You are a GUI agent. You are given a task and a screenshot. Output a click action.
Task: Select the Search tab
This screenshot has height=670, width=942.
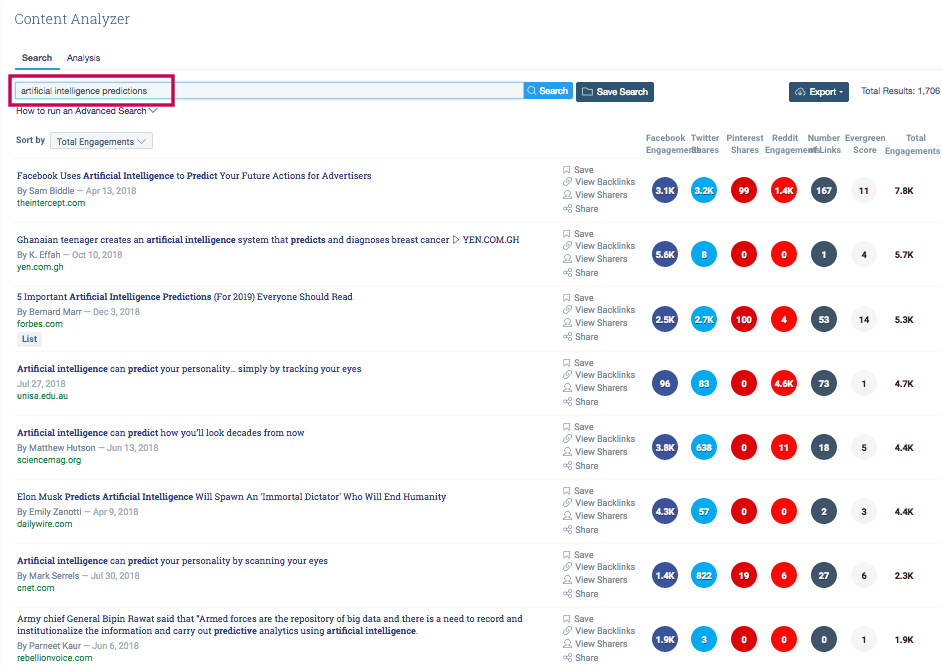click(x=36, y=57)
